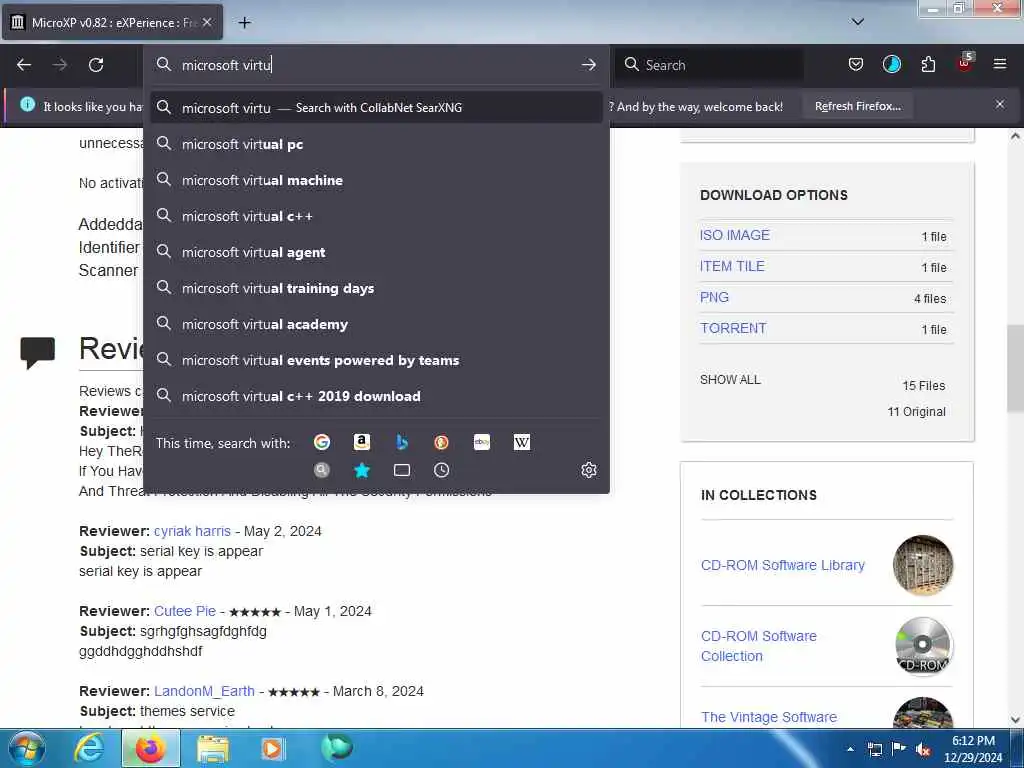Search this time with DuckDuckGo
The width and height of the screenshot is (1024, 768).
point(441,442)
